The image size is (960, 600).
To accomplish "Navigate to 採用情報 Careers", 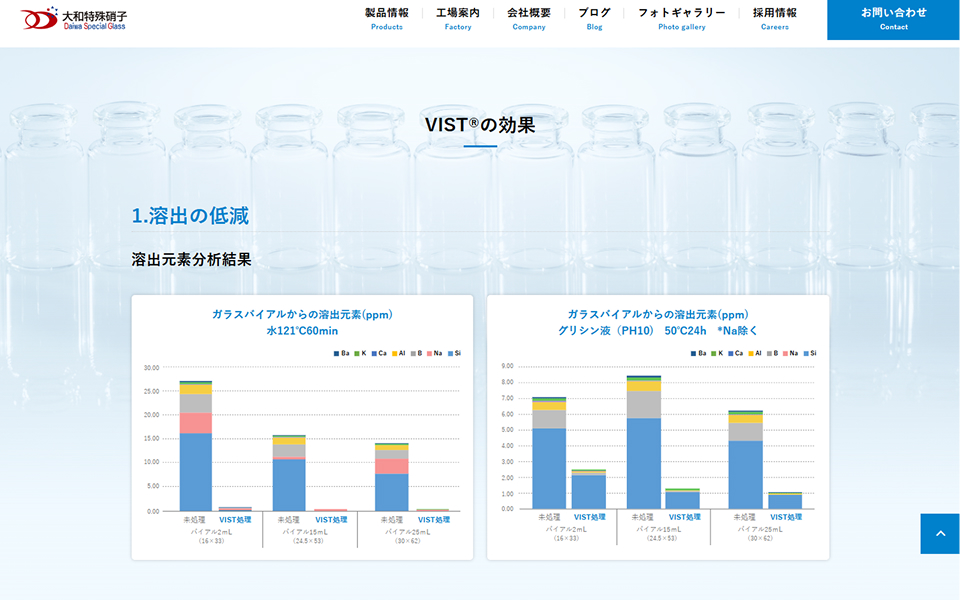I will tap(774, 18).
